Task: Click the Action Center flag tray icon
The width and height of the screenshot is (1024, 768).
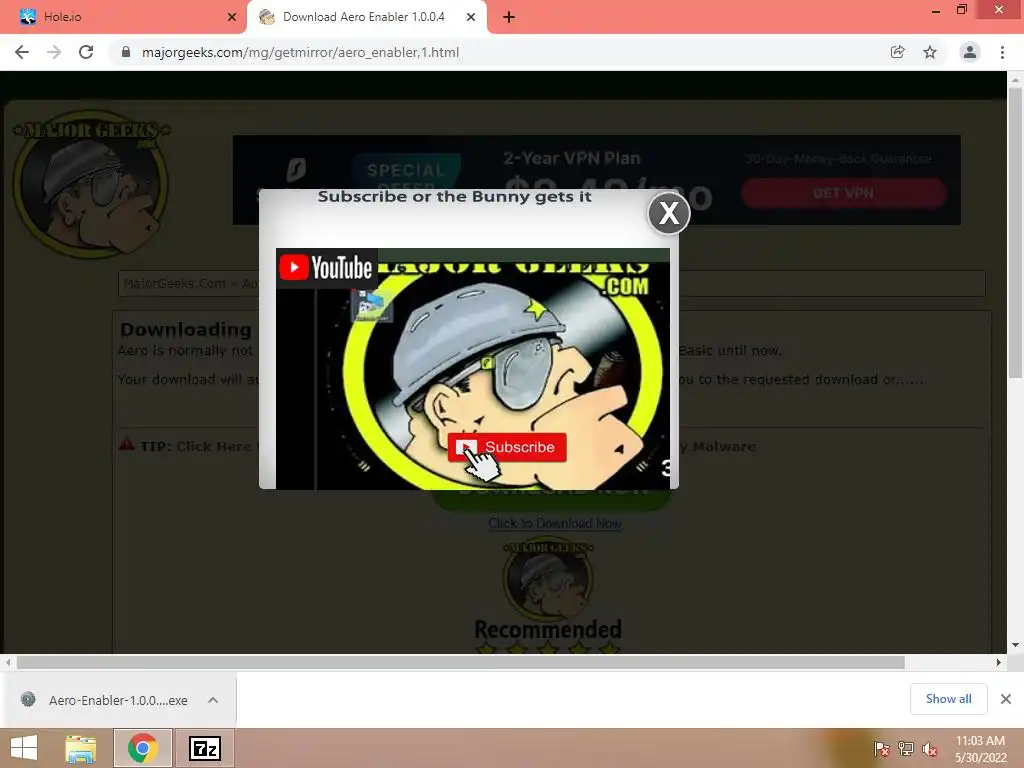Action: coord(881,749)
